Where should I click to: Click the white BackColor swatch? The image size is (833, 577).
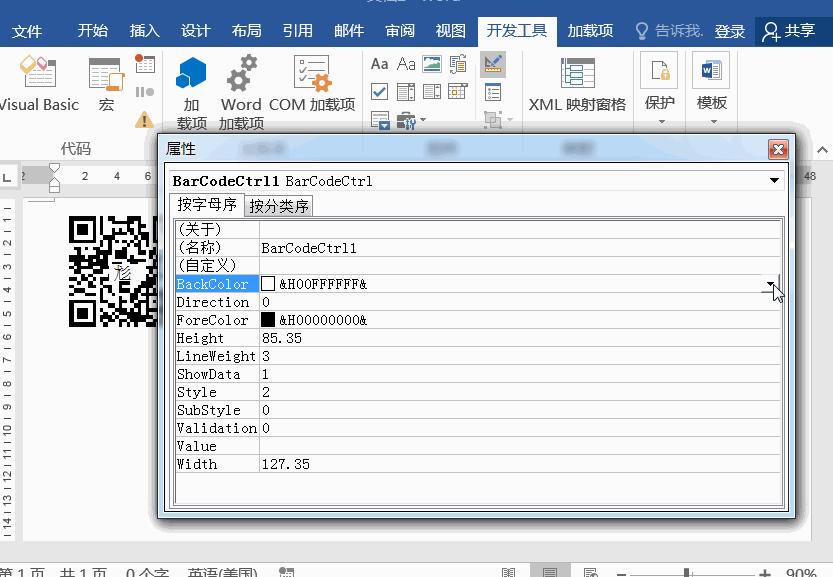point(268,284)
